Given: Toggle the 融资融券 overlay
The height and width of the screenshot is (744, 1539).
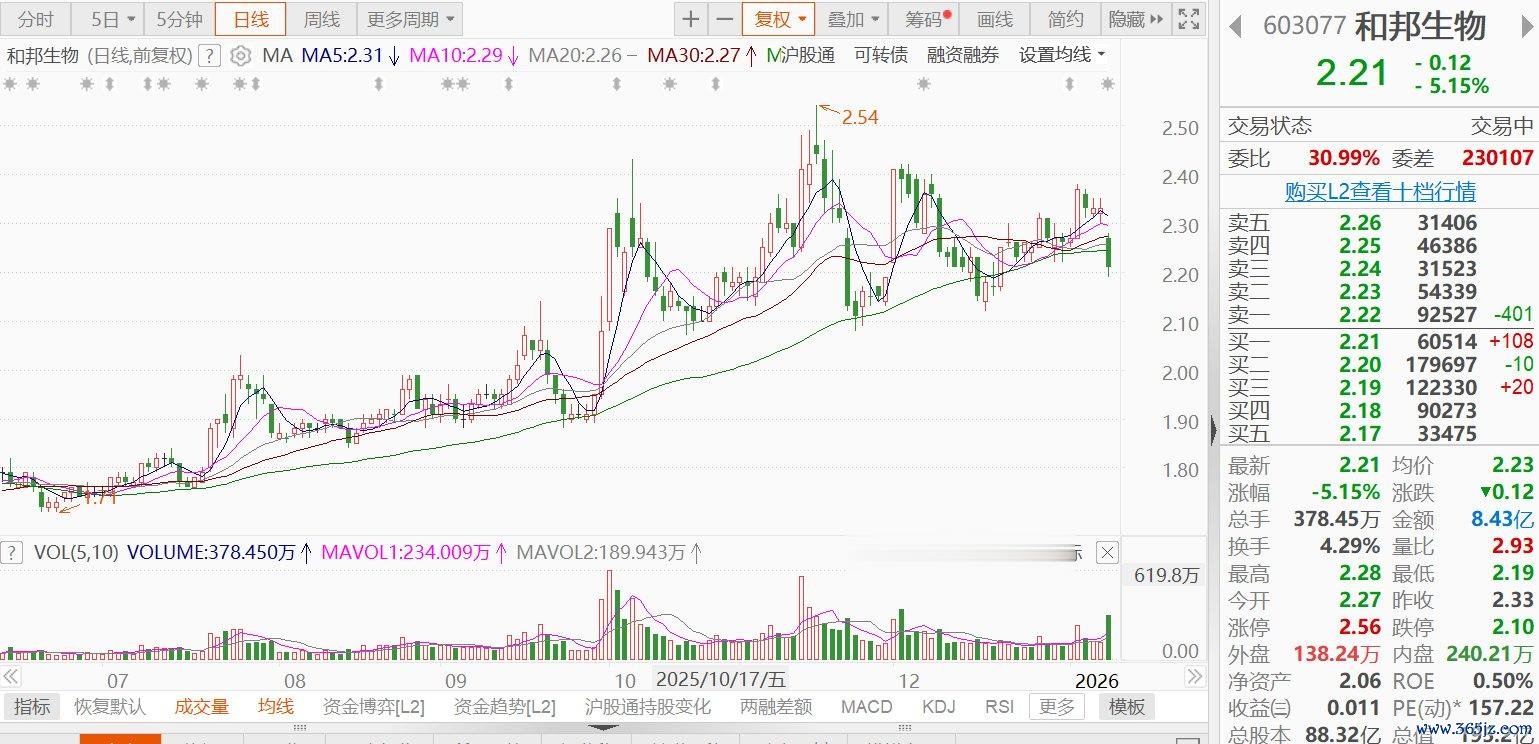Looking at the screenshot, I should click(962, 55).
